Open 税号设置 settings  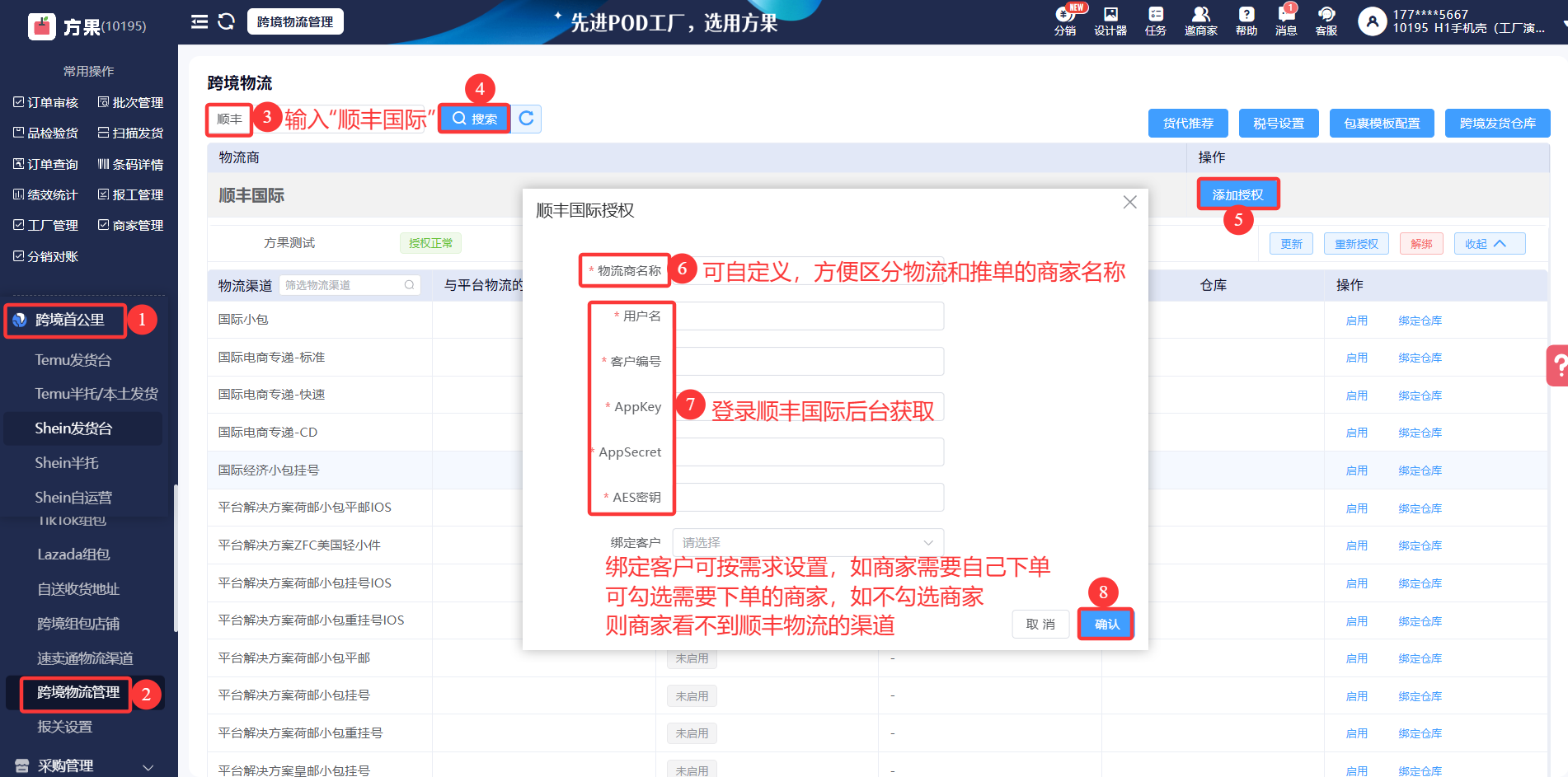(x=1279, y=123)
